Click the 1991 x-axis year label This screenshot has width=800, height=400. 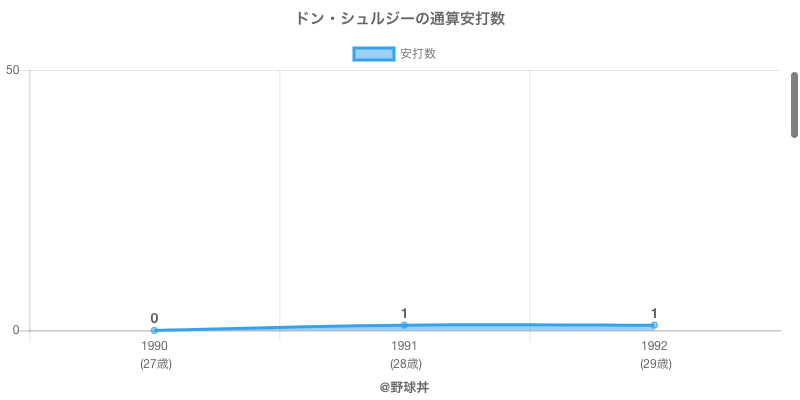[404, 346]
